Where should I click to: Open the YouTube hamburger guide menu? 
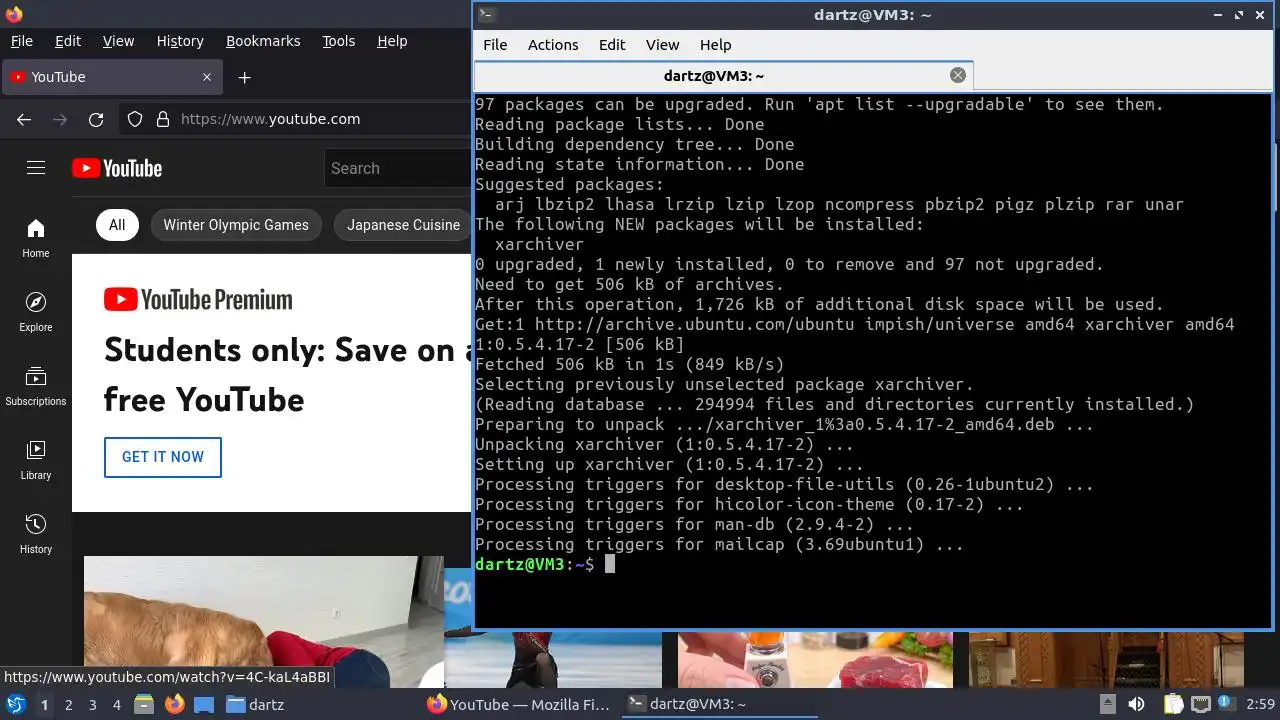coord(36,168)
